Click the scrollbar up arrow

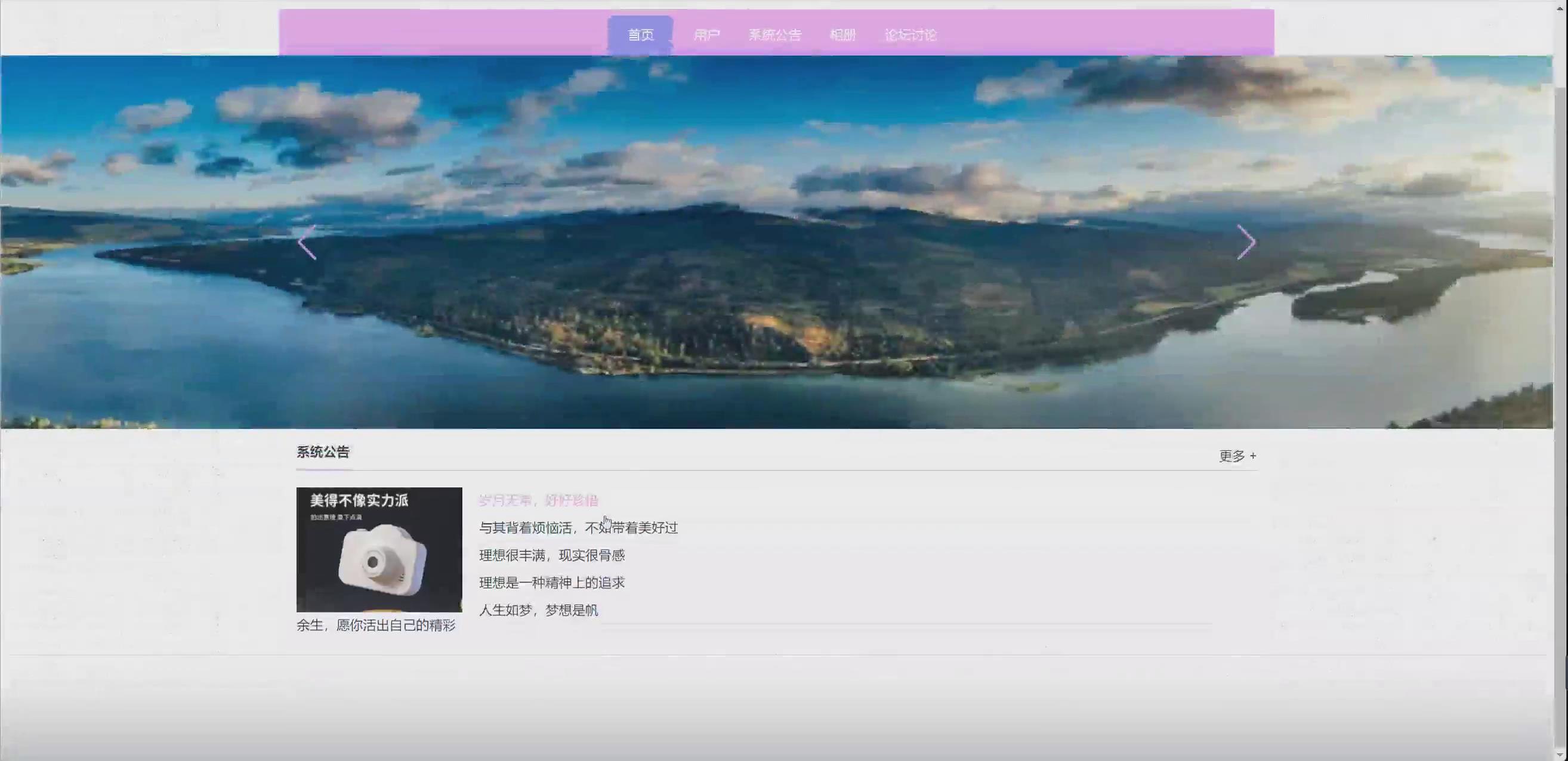(1560, 8)
